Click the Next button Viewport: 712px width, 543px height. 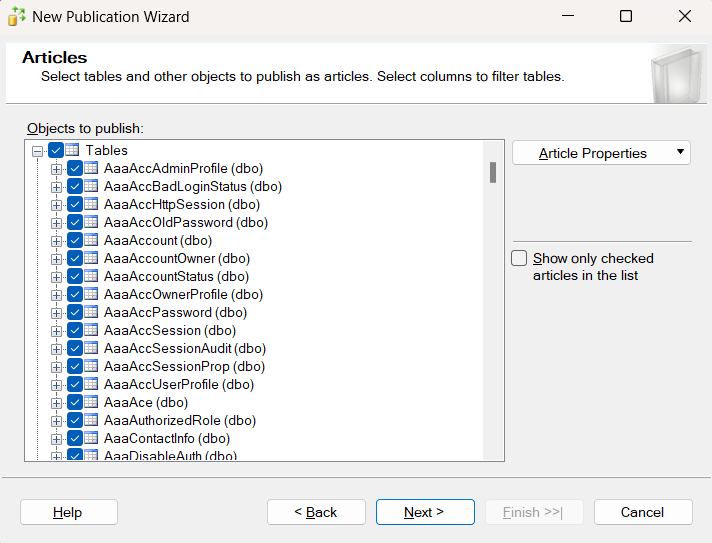(425, 512)
